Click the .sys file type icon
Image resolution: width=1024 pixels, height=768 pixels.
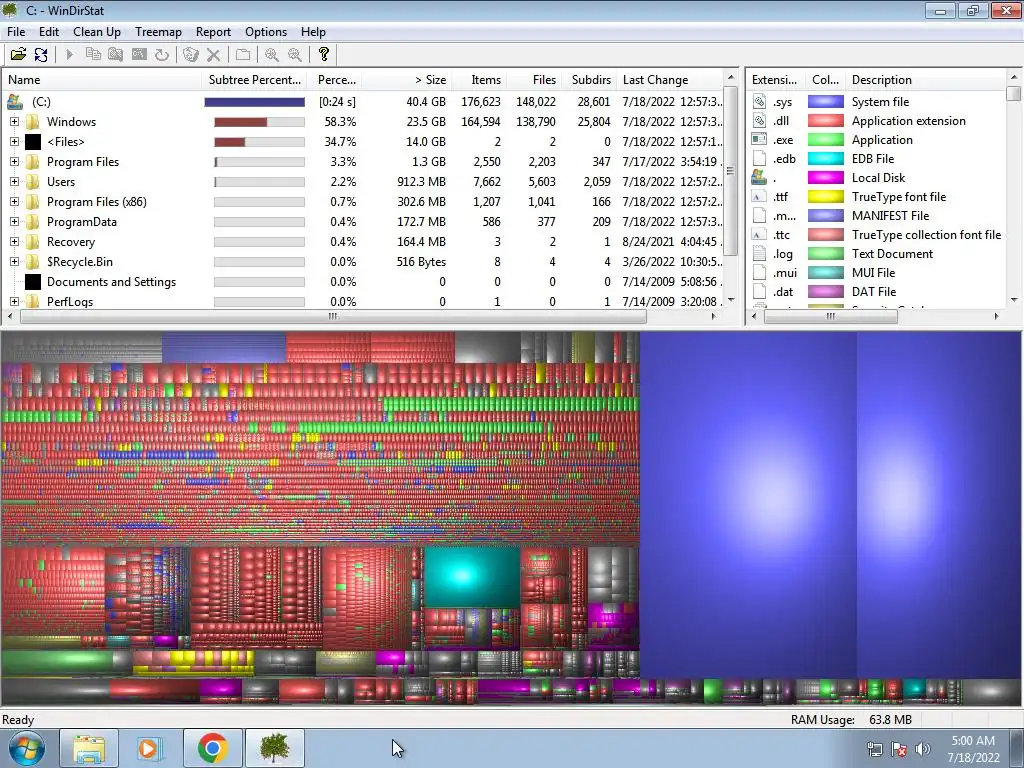click(760, 102)
